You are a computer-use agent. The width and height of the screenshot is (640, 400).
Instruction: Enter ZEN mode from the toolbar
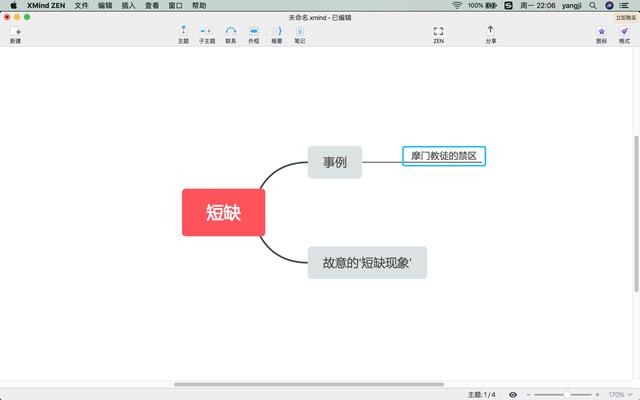[x=438, y=35]
